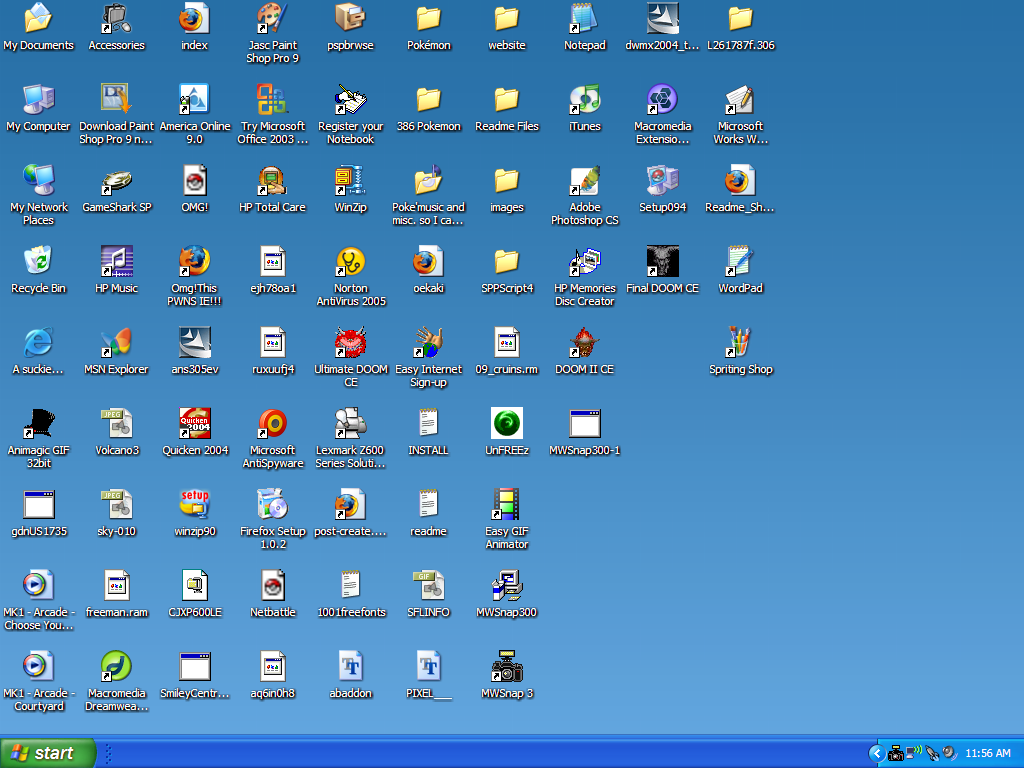
Task: Open MSN Explorer shortcut
Action: (116, 342)
